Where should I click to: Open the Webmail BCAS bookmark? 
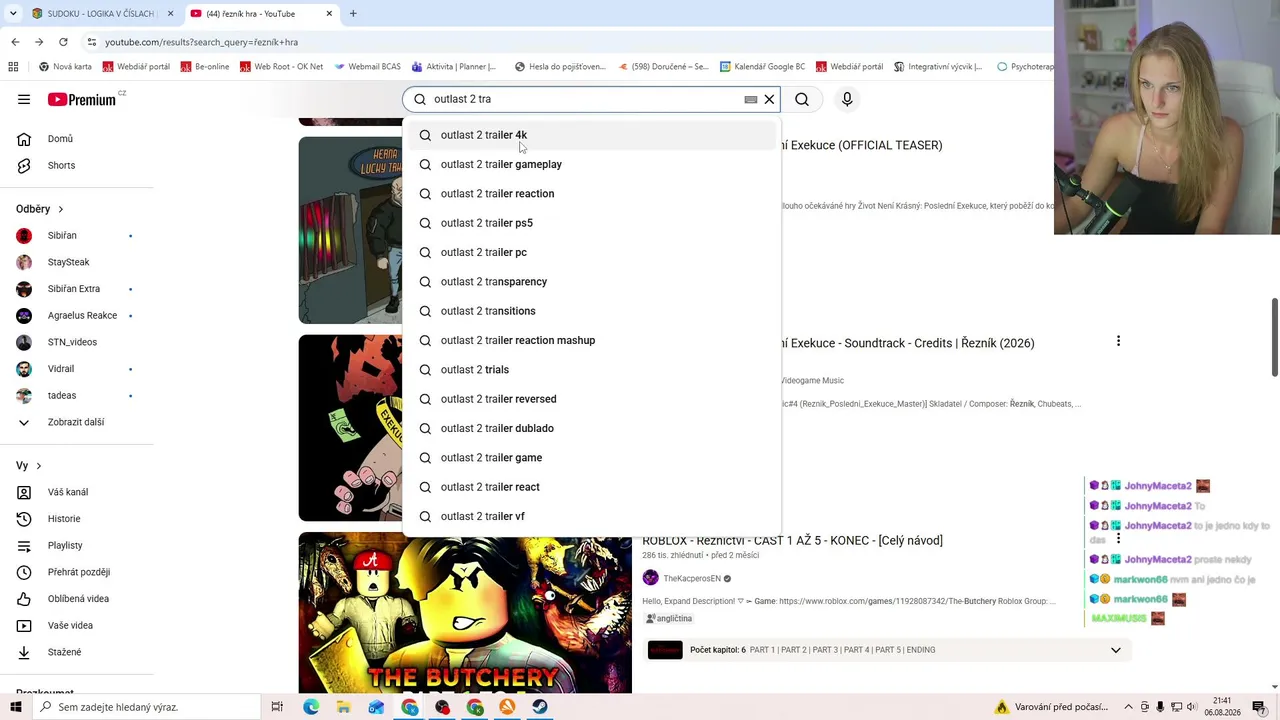pos(367,67)
